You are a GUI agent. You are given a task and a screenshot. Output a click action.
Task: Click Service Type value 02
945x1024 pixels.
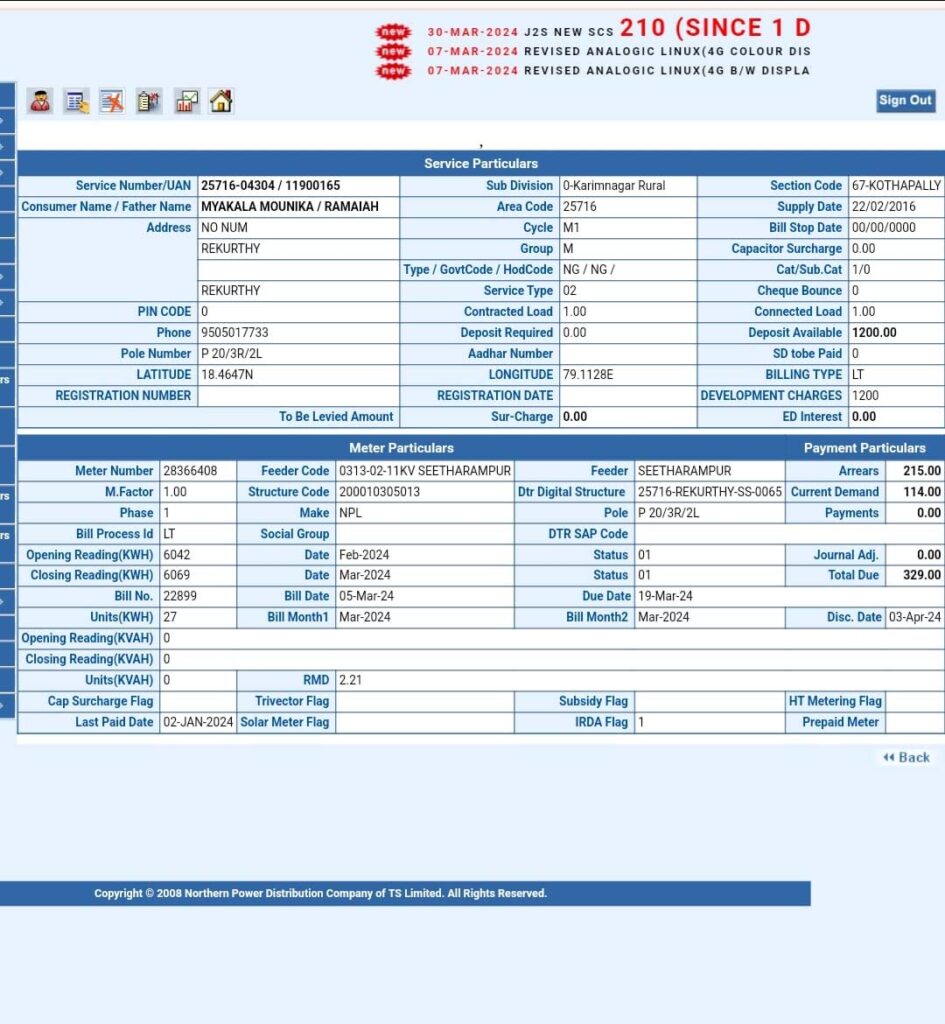point(569,291)
